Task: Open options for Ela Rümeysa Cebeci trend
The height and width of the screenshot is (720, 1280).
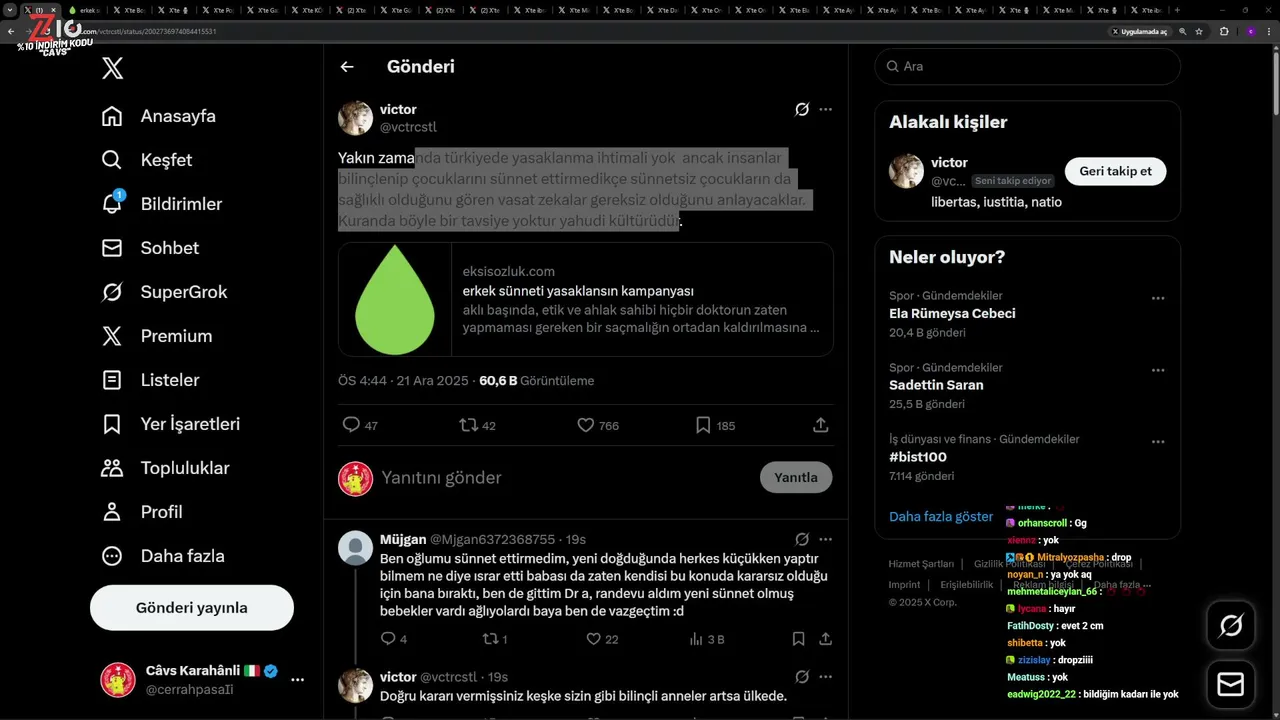Action: 1158,298
